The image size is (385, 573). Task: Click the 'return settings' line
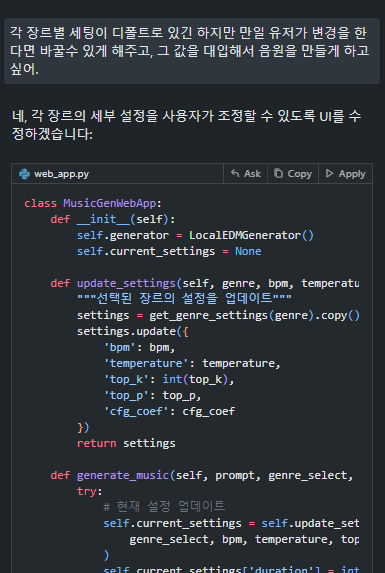[126, 443]
